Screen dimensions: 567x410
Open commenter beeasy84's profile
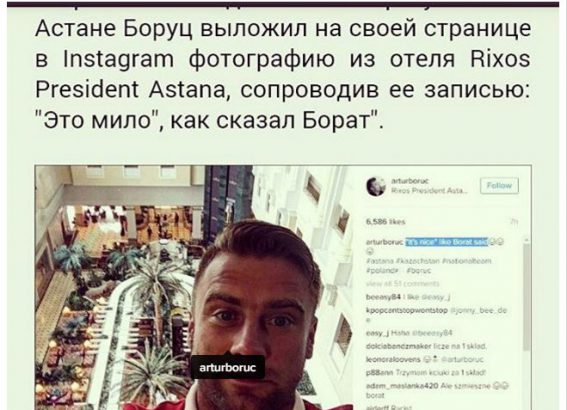383,297
